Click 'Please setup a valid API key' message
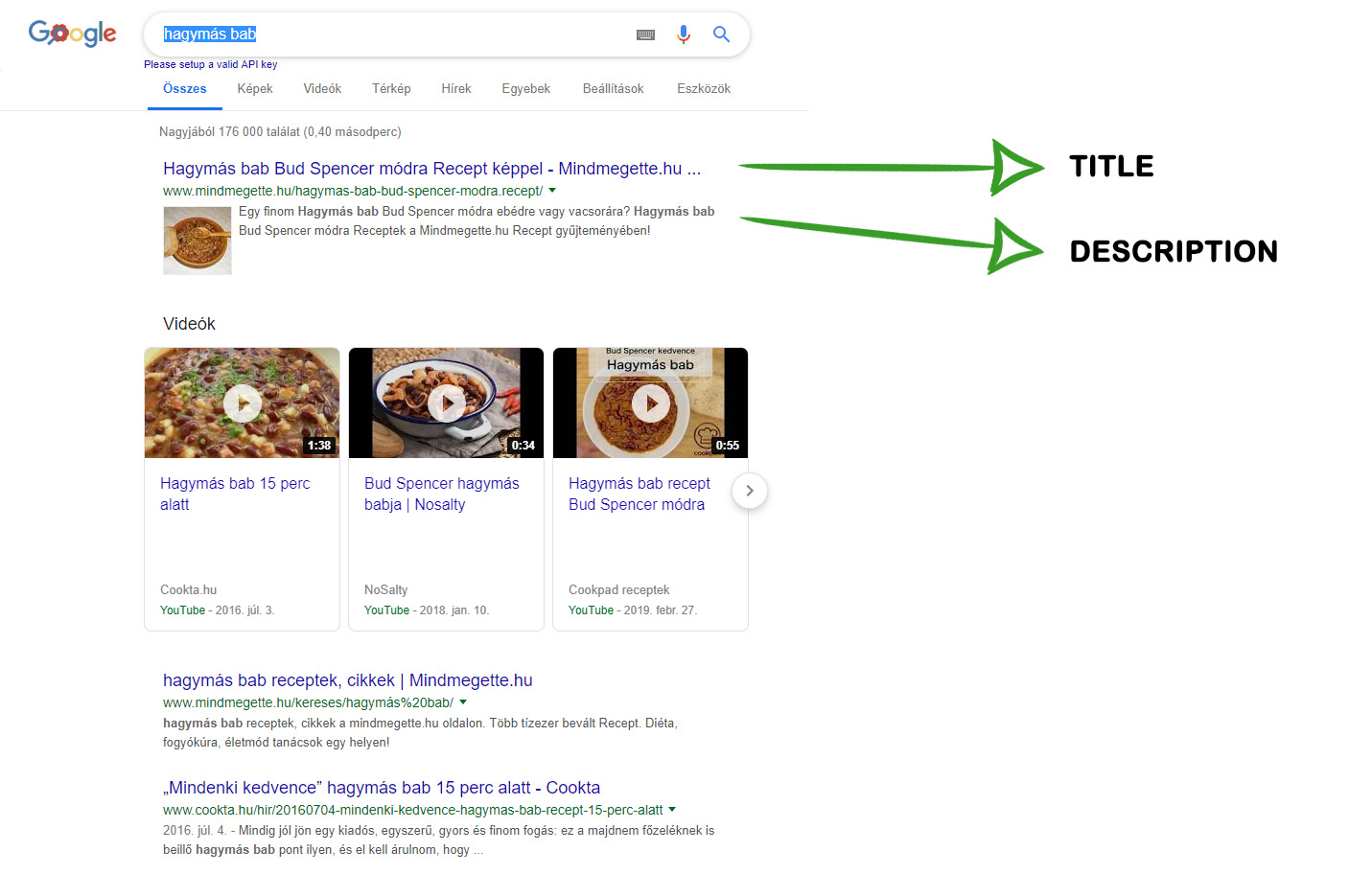This screenshot has width=1372, height=874. [x=211, y=64]
